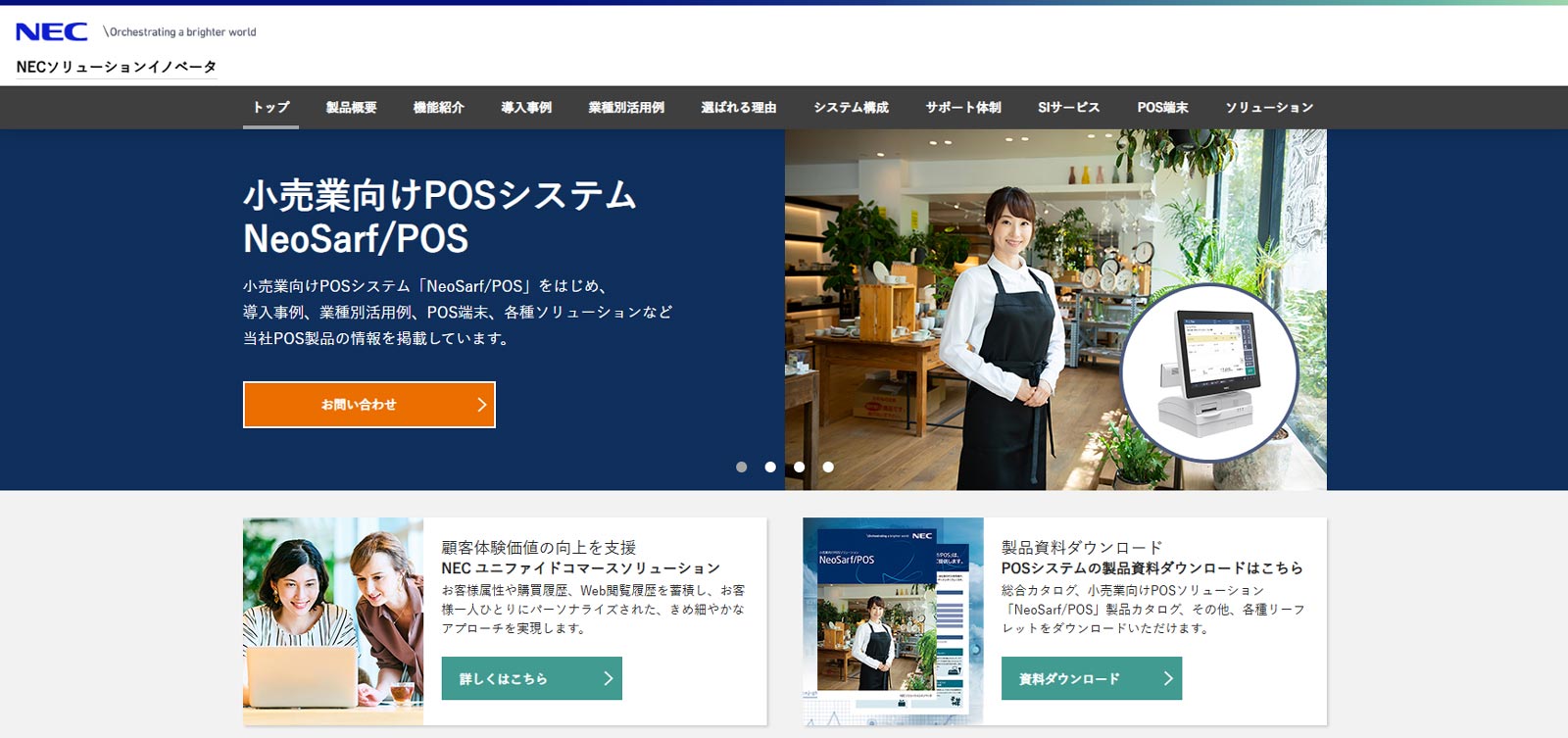
Task: Click the Orchestrating a brighter world tagline
Action: point(180,32)
